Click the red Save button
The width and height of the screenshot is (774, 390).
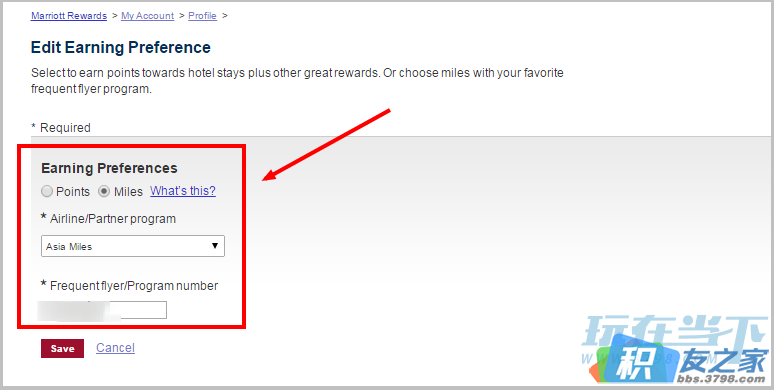[x=62, y=349]
